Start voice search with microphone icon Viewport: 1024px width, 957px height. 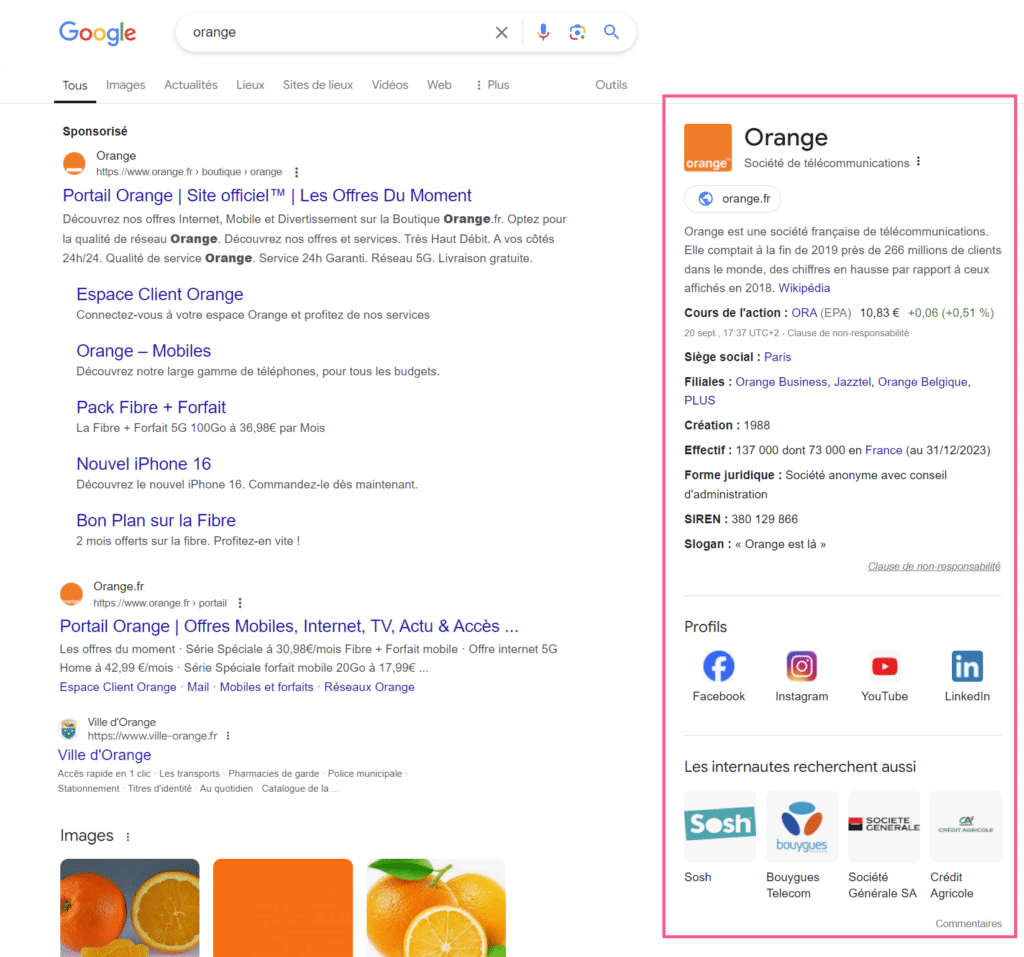click(x=543, y=32)
